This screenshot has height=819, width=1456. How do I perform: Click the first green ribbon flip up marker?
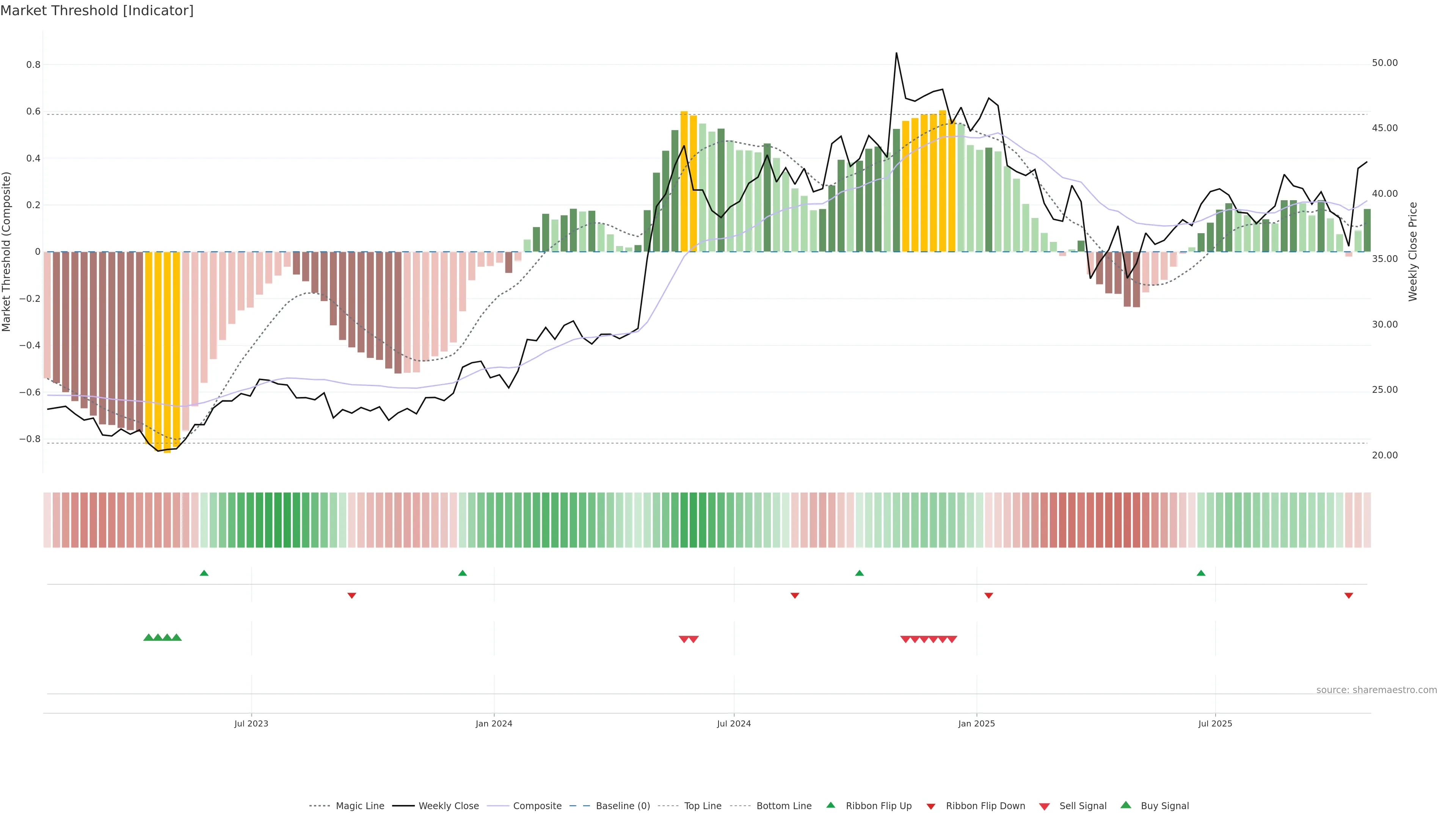pos(204,573)
